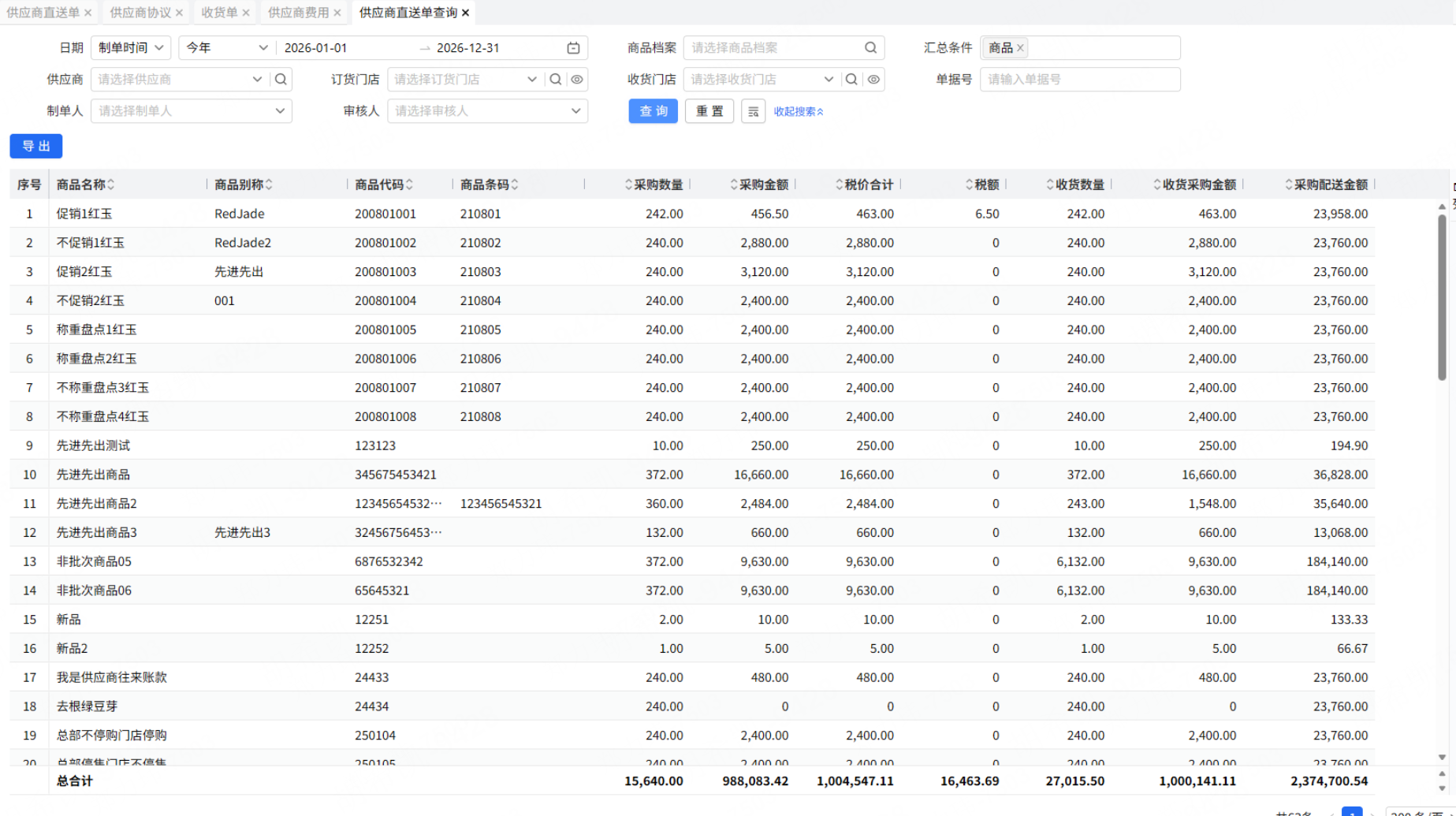Switch to the 供应商协议 tab
The image size is (1456, 816).
pos(140,13)
